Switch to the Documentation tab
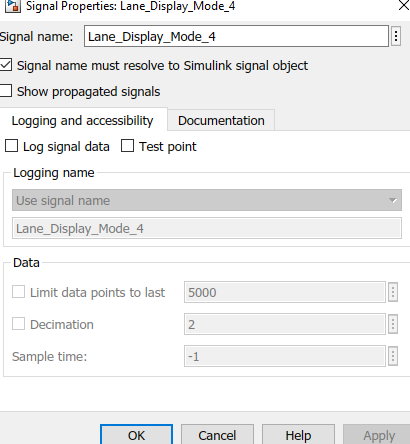The height and width of the screenshot is (444, 410). [221, 120]
